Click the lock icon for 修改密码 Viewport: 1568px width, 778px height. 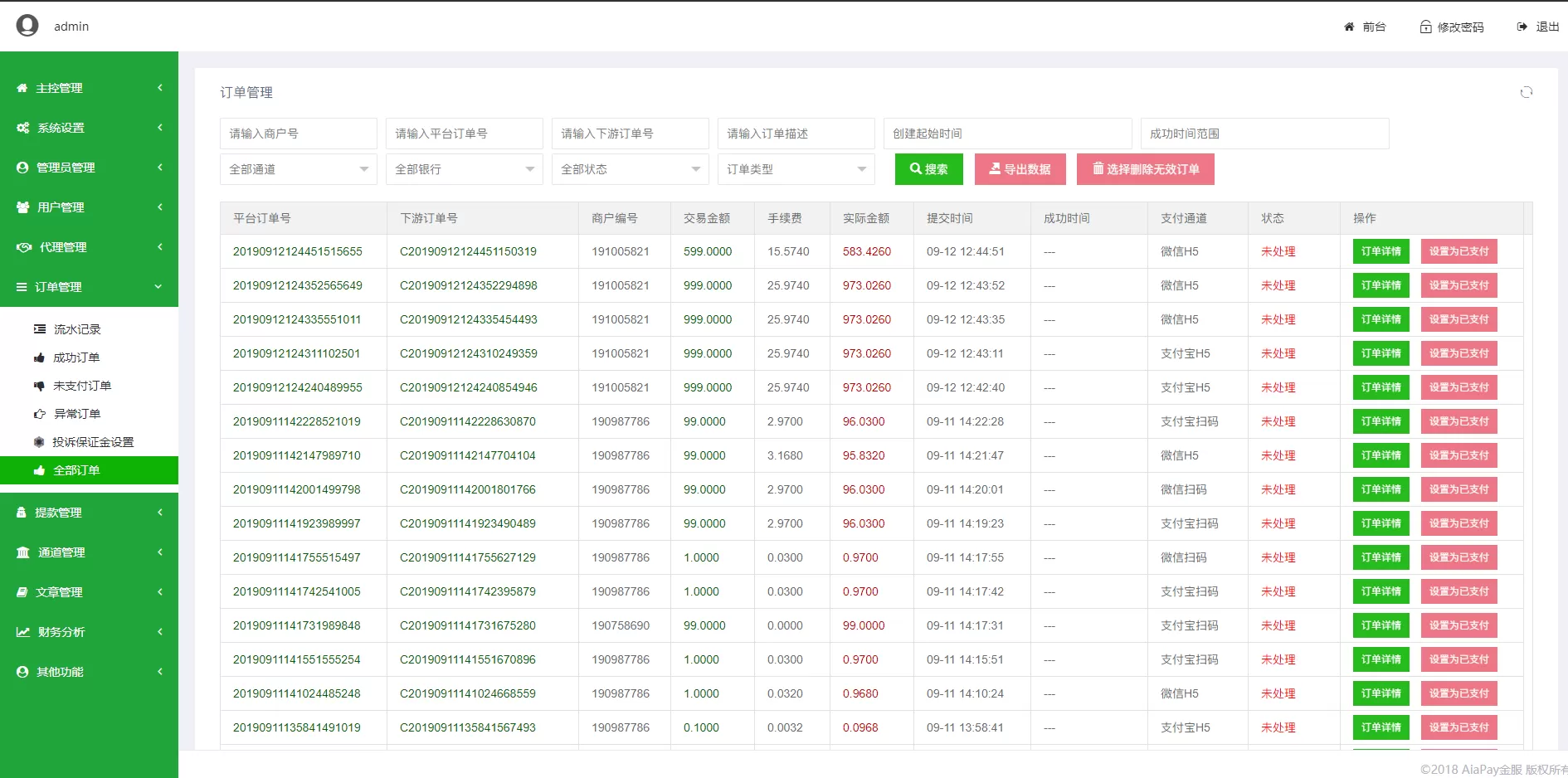tap(1425, 27)
